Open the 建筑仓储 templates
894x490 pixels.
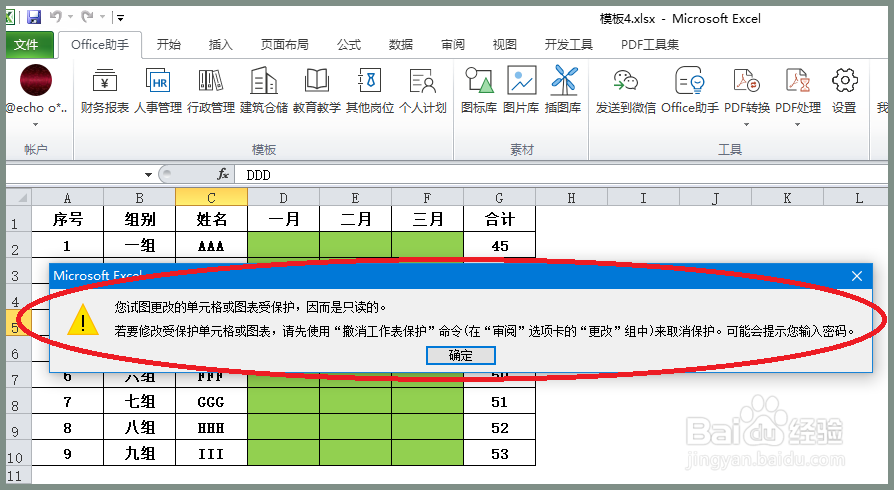[x=264, y=90]
